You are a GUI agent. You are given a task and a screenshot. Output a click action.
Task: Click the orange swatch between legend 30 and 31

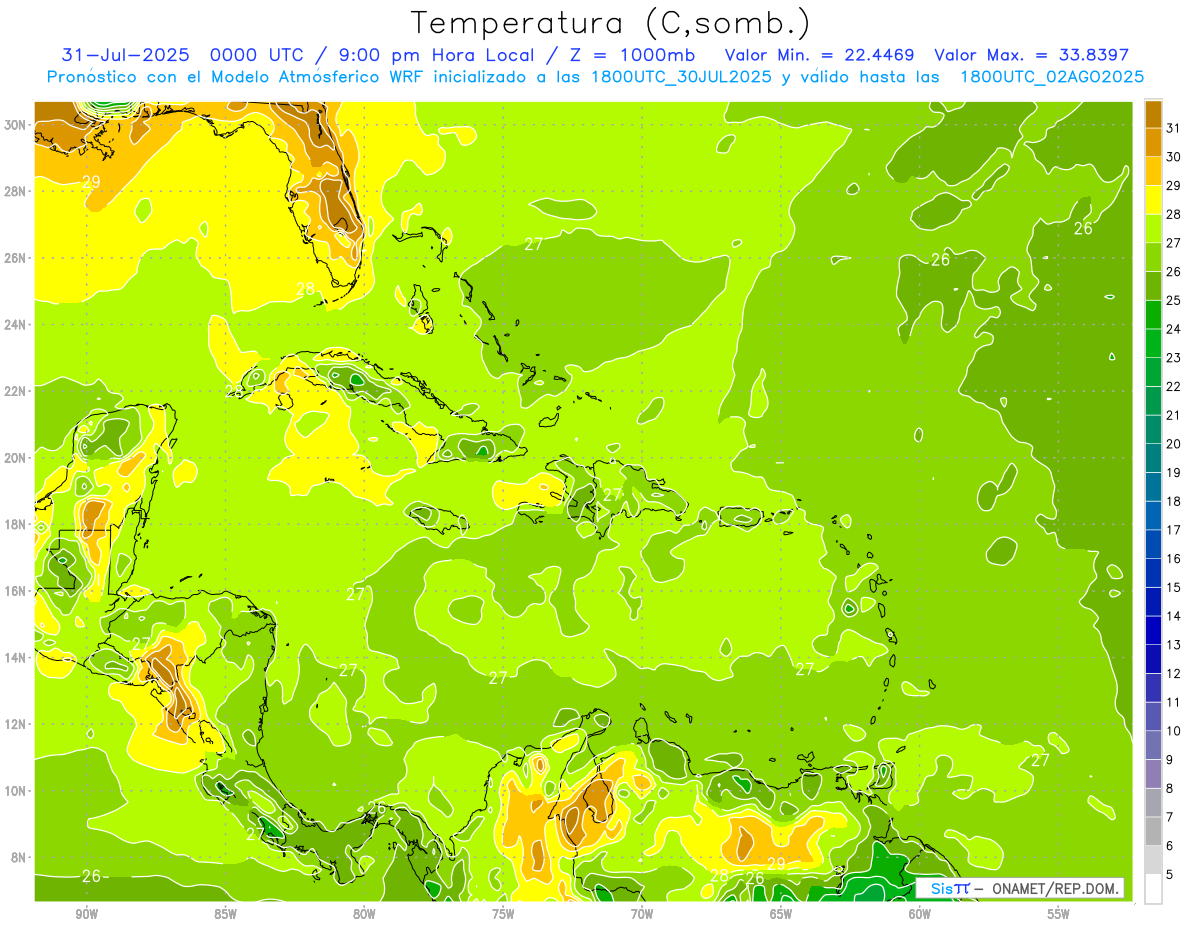click(1153, 142)
